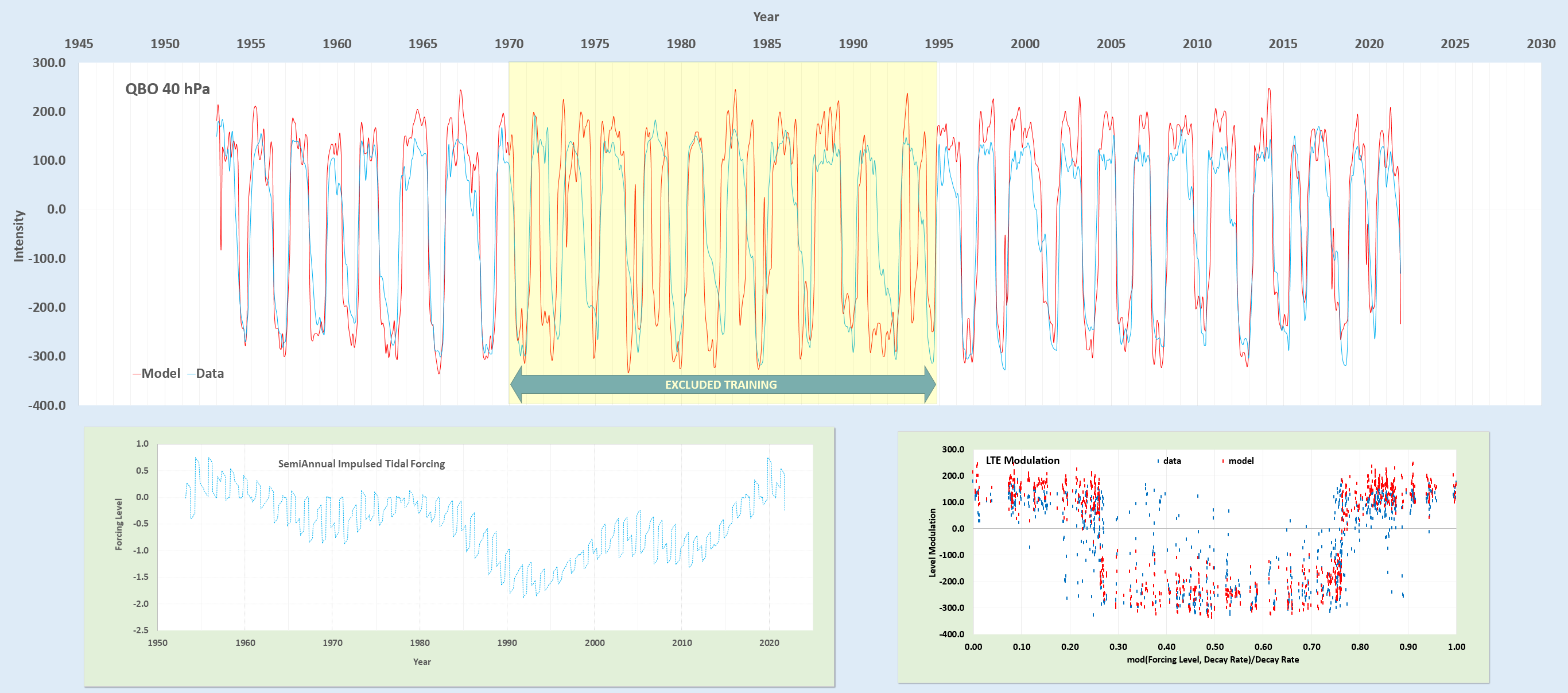The height and width of the screenshot is (693, 1568).
Task: Click the EXCLUDED TRAINING arrow banner
Action: click(x=721, y=385)
